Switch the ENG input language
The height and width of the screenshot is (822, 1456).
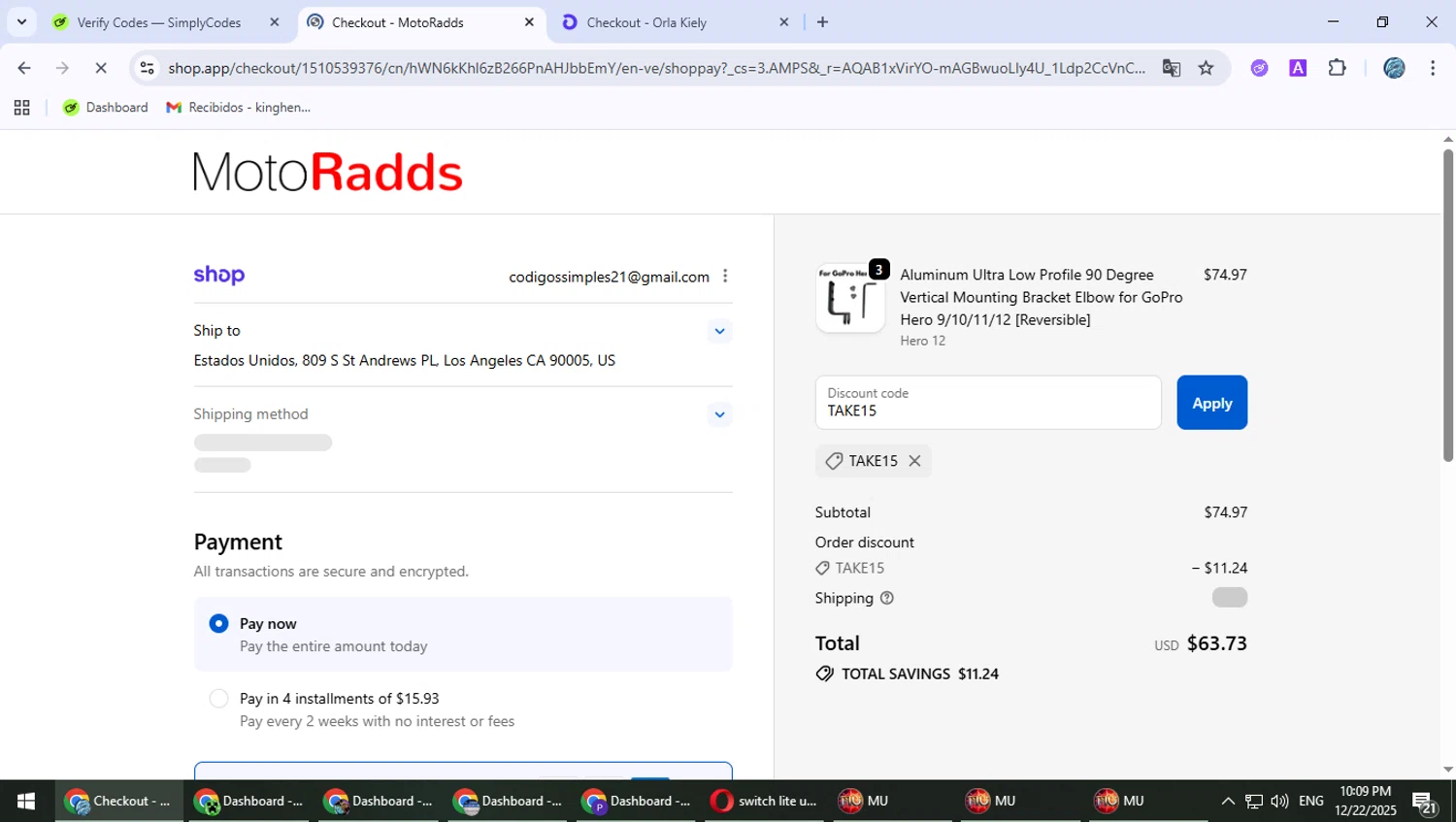pyautogui.click(x=1310, y=801)
